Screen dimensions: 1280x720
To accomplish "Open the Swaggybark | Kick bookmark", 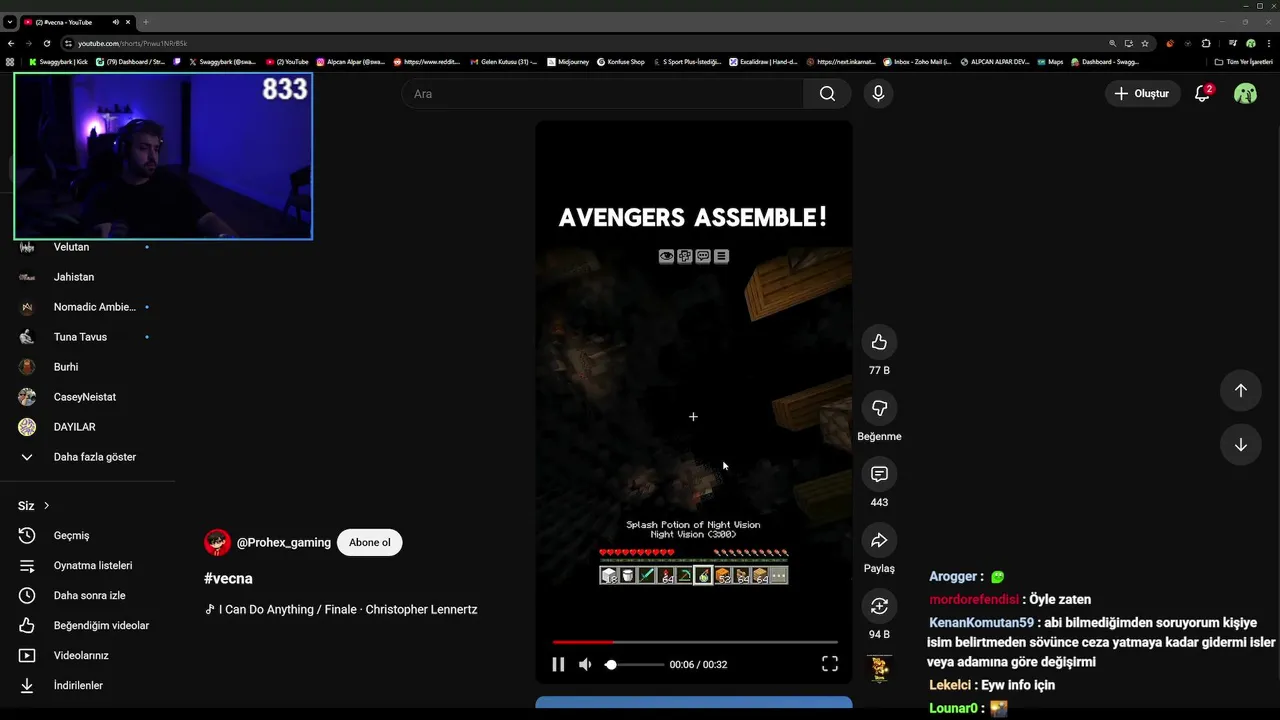I will pyautogui.click(x=59, y=62).
